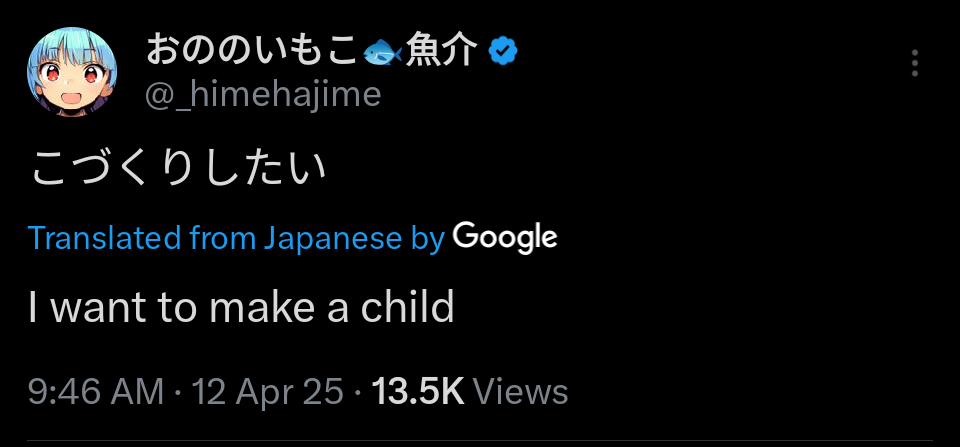This screenshot has height=447, width=960.
Task: Open the three-dot more options menu
Action: coord(915,63)
